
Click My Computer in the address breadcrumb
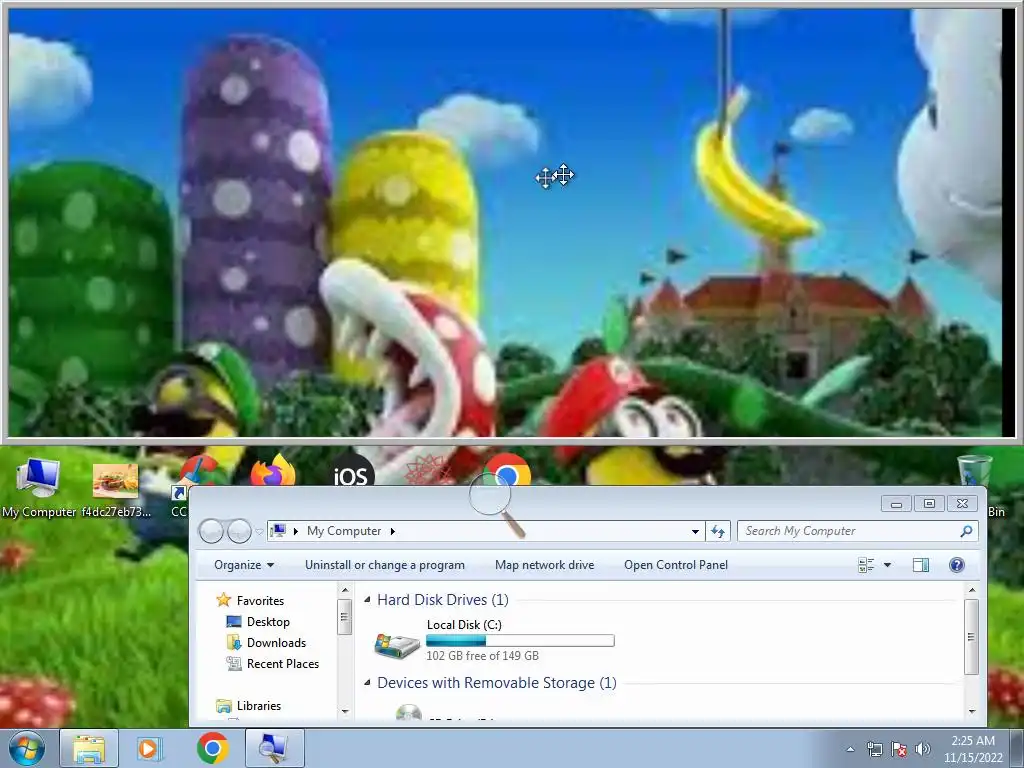pos(344,531)
